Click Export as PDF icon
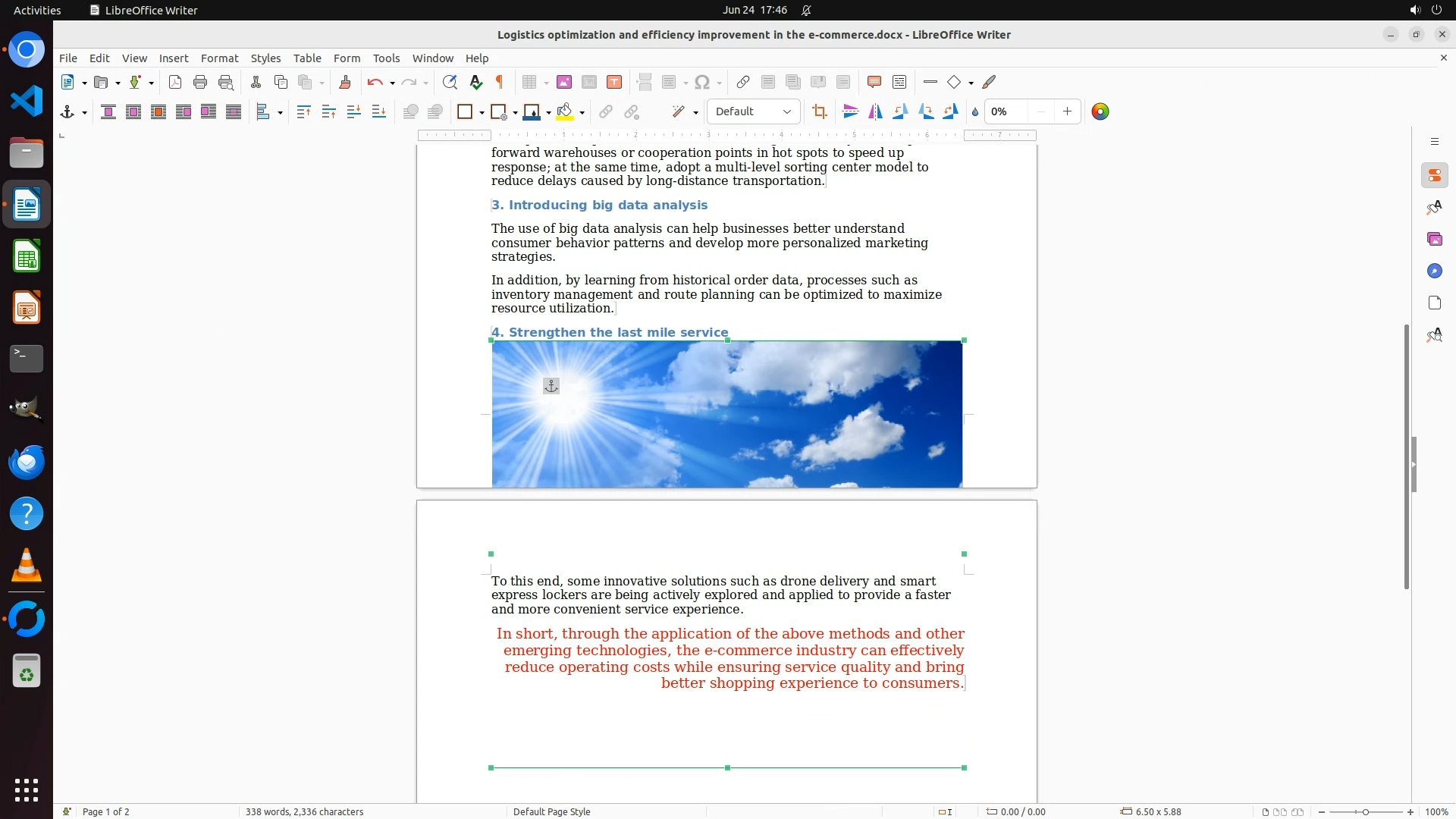Screen dimensions: 1456x819 click(x=175, y=82)
